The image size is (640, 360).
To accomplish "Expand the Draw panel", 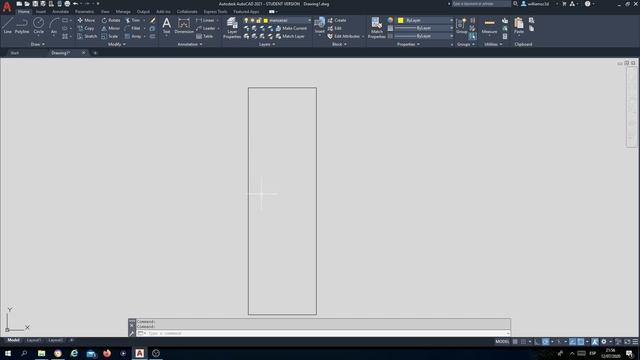I will coord(38,44).
